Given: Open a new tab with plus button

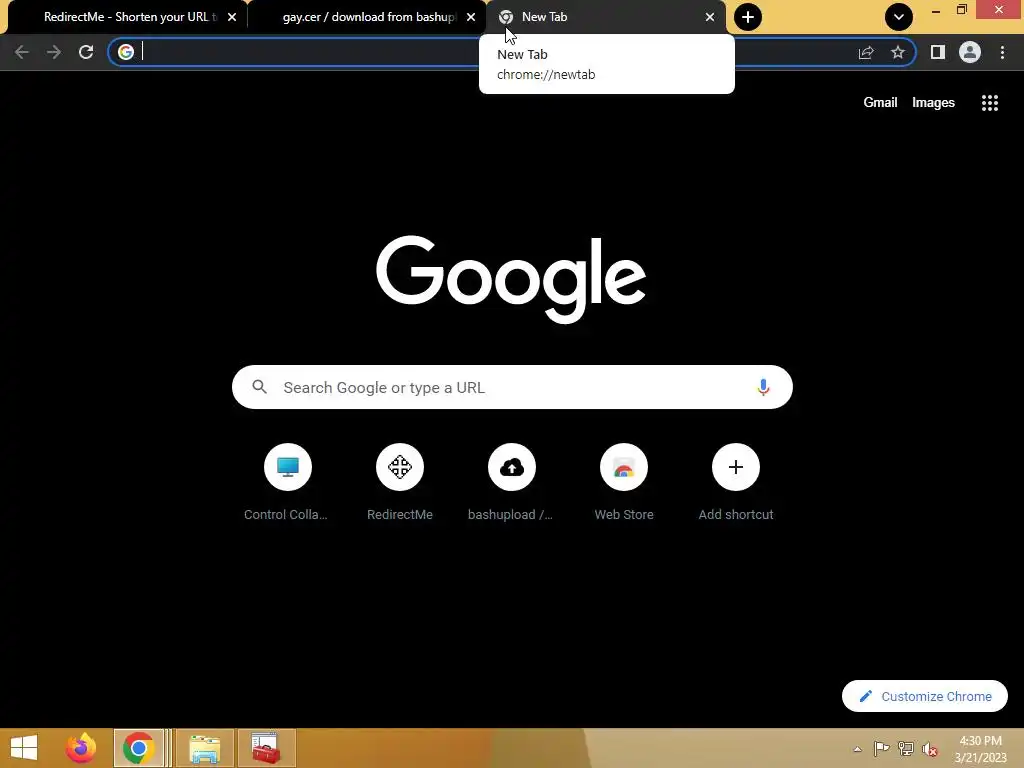Looking at the screenshot, I should pos(748,17).
